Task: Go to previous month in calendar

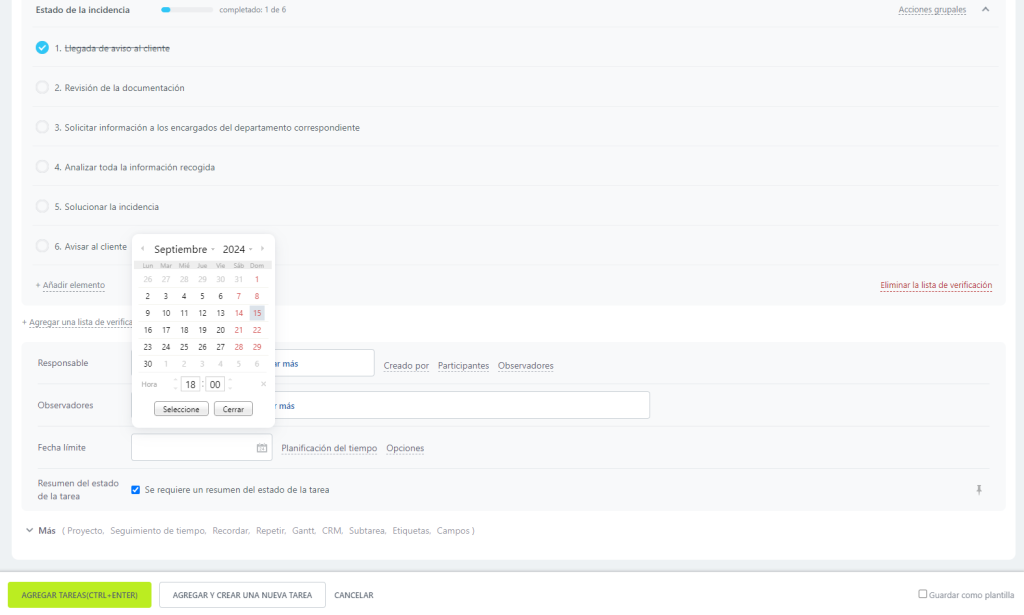Action: pos(142,249)
